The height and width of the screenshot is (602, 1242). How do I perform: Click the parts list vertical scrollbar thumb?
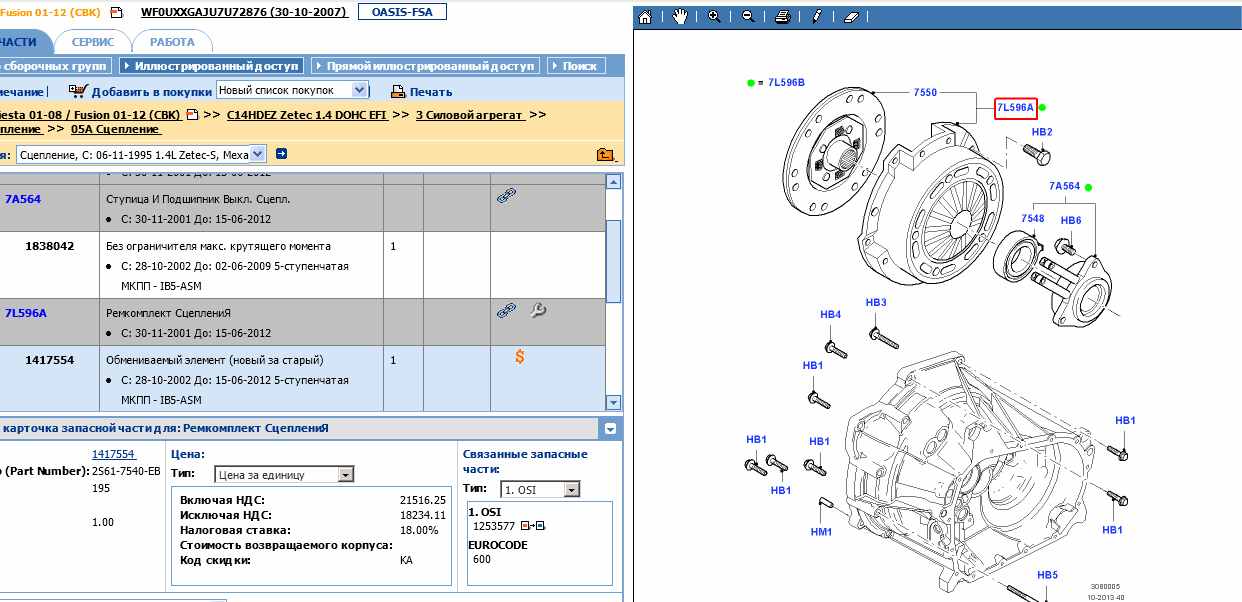(614, 260)
